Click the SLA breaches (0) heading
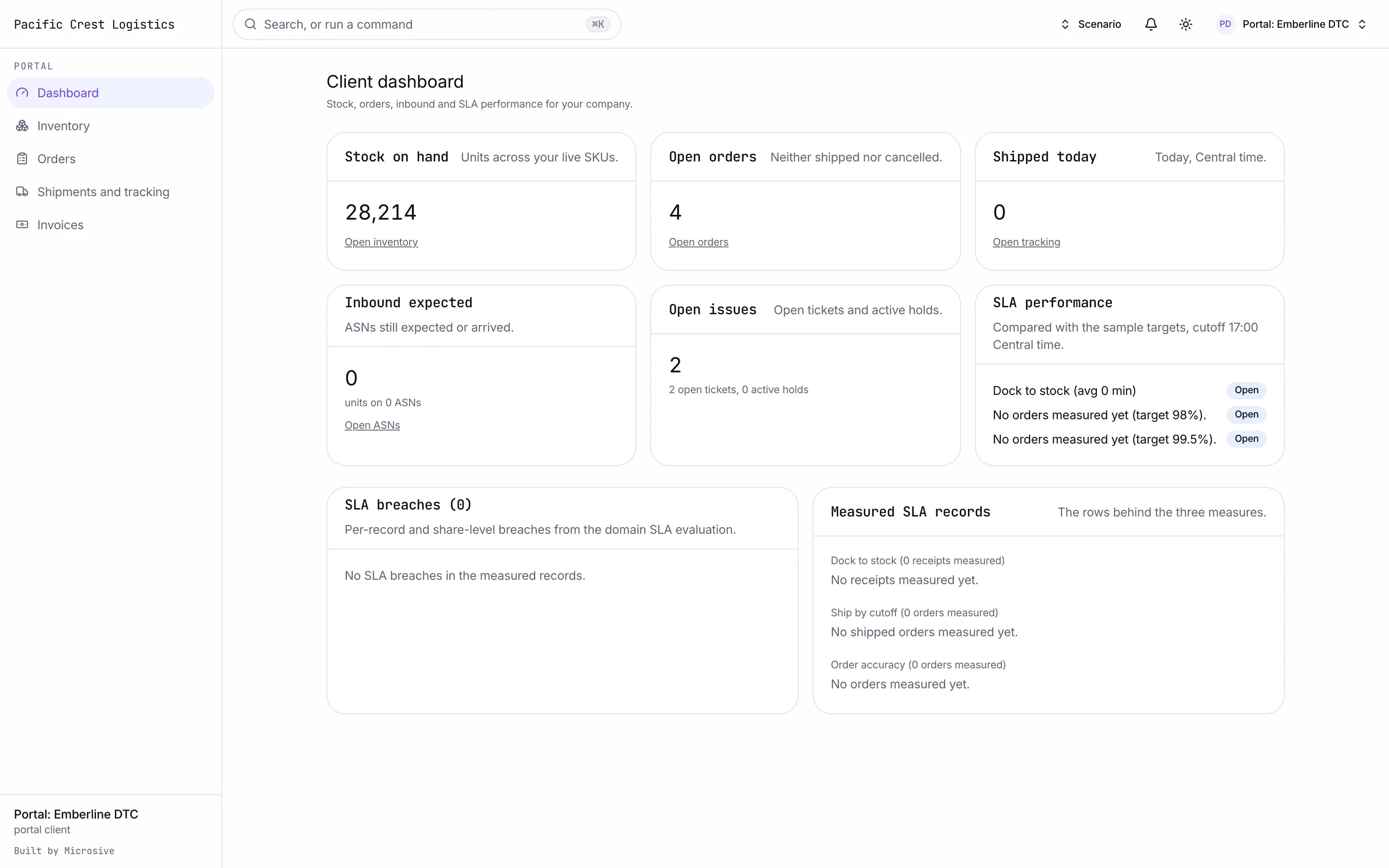The height and width of the screenshot is (868, 1389). point(408,505)
